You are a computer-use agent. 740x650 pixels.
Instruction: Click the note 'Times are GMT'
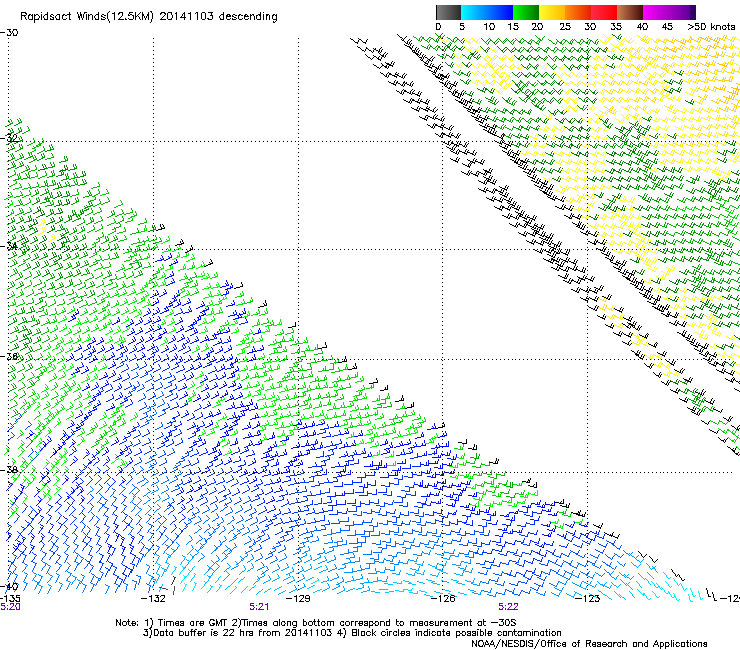tap(194, 623)
